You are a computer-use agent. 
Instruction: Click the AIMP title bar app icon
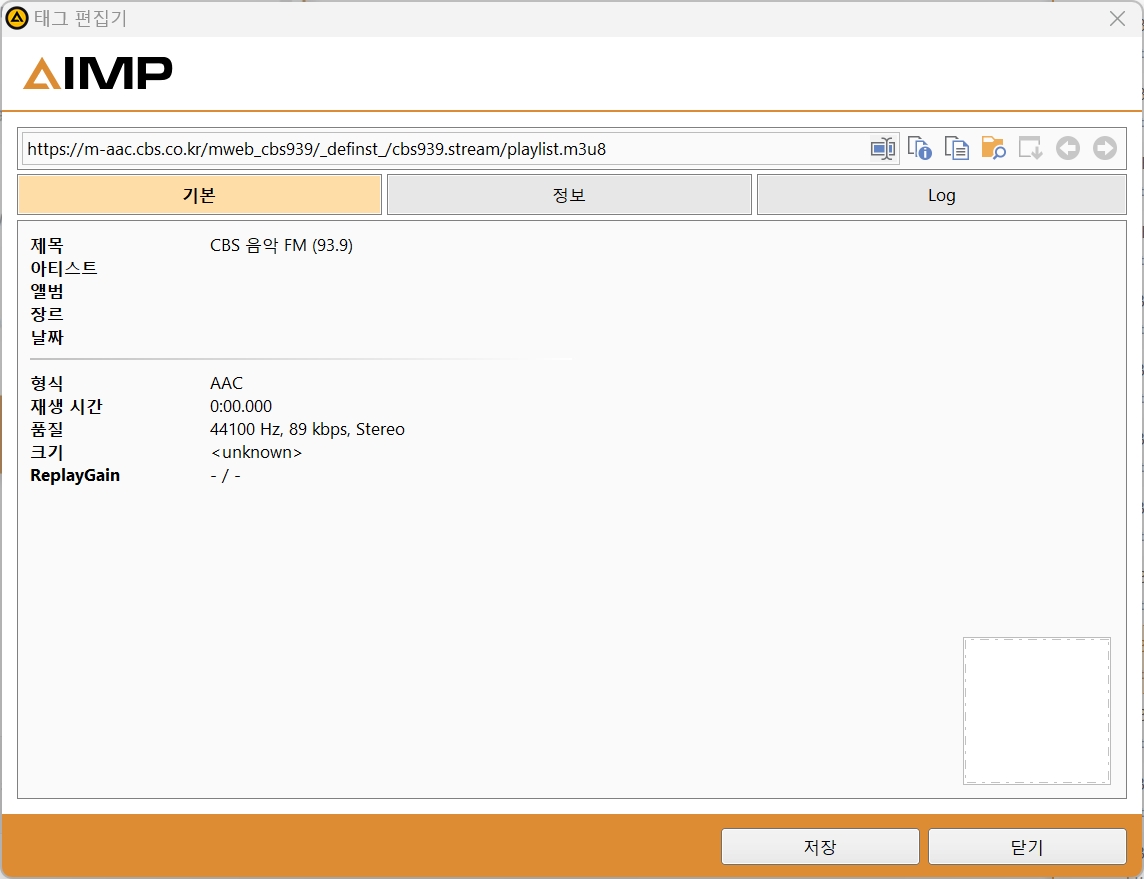(16, 18)
